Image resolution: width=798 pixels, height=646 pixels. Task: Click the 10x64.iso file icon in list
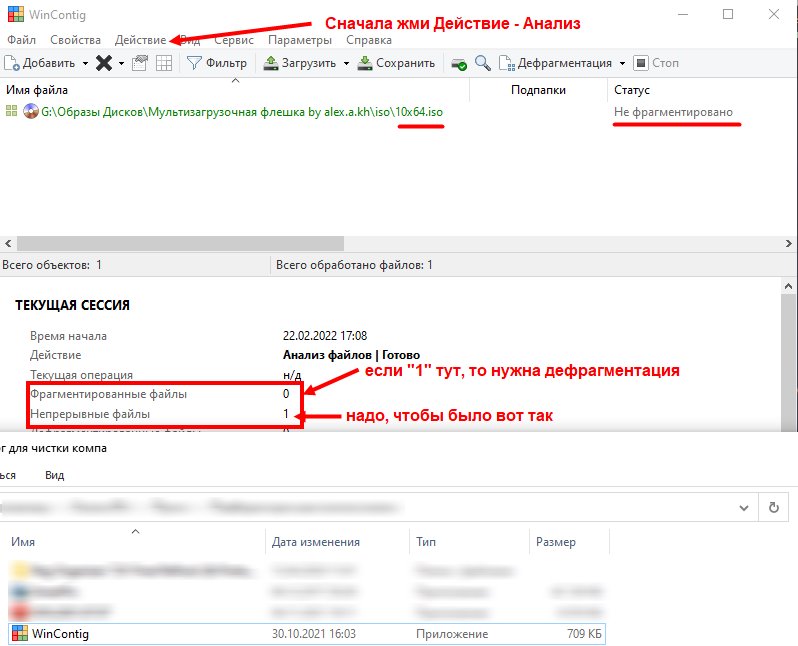30,112
